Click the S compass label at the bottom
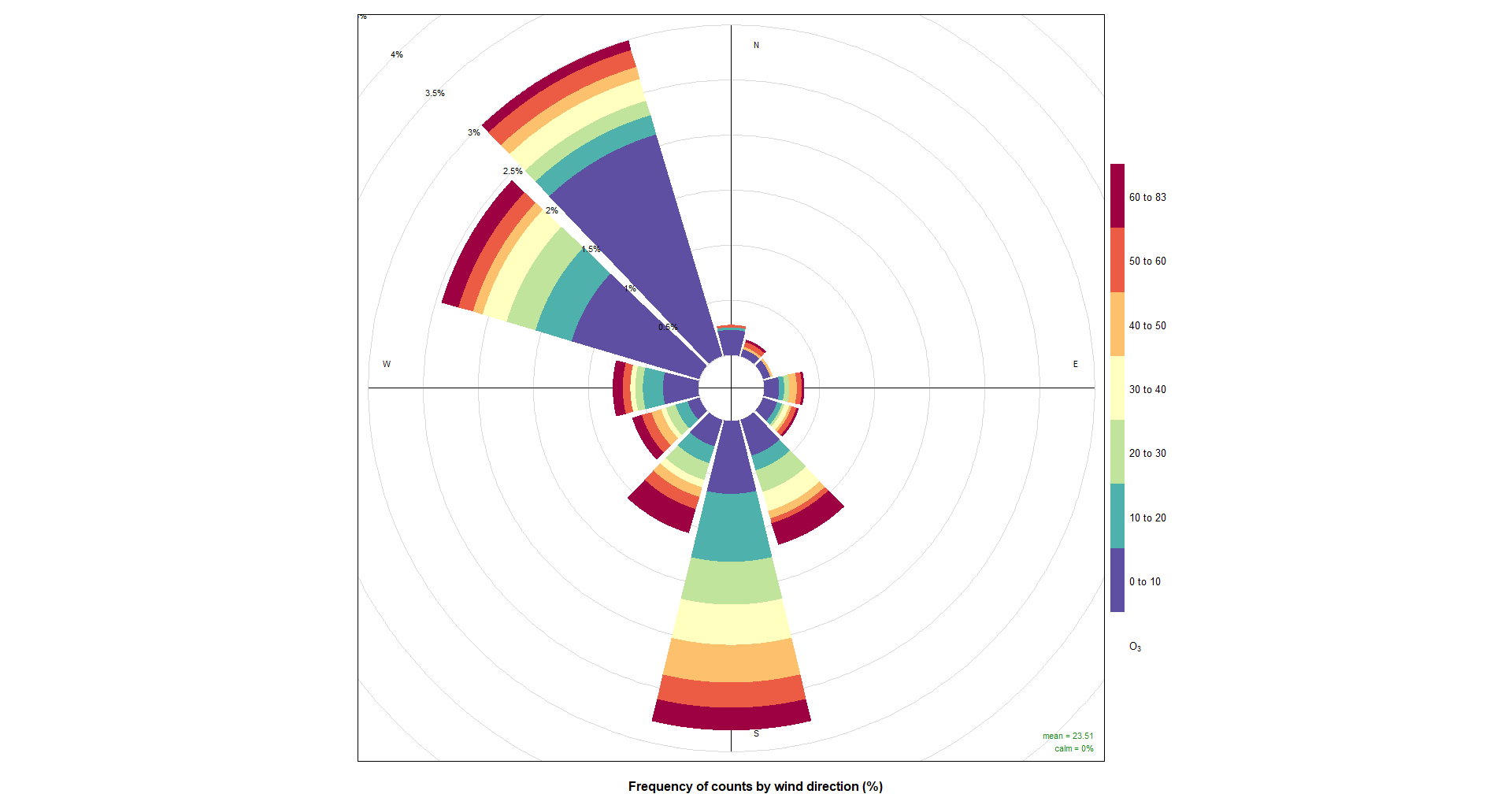The width and height of the screenshot is (1512, 794). coord(756,733)
